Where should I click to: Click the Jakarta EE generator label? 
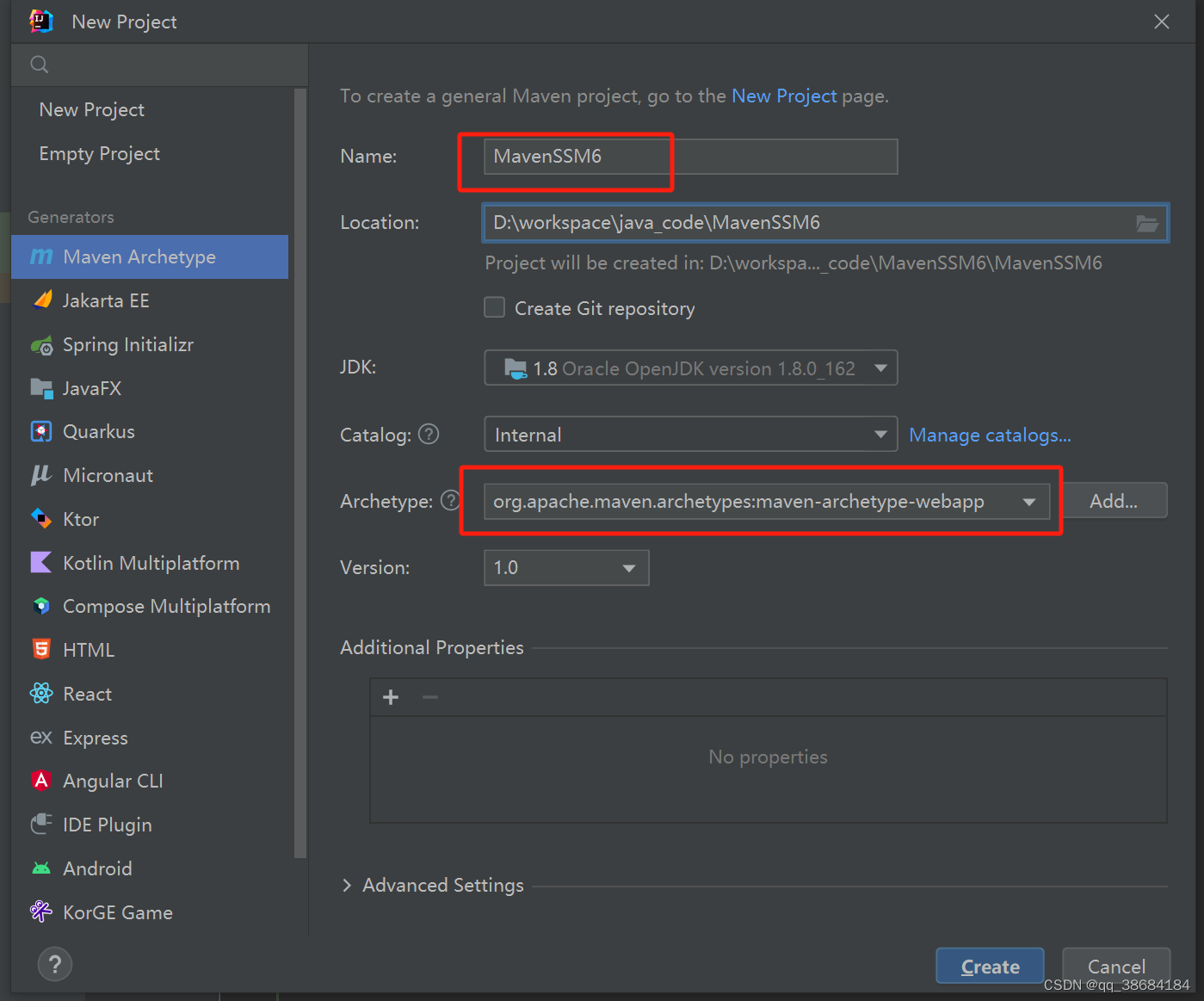click(106, 300)
